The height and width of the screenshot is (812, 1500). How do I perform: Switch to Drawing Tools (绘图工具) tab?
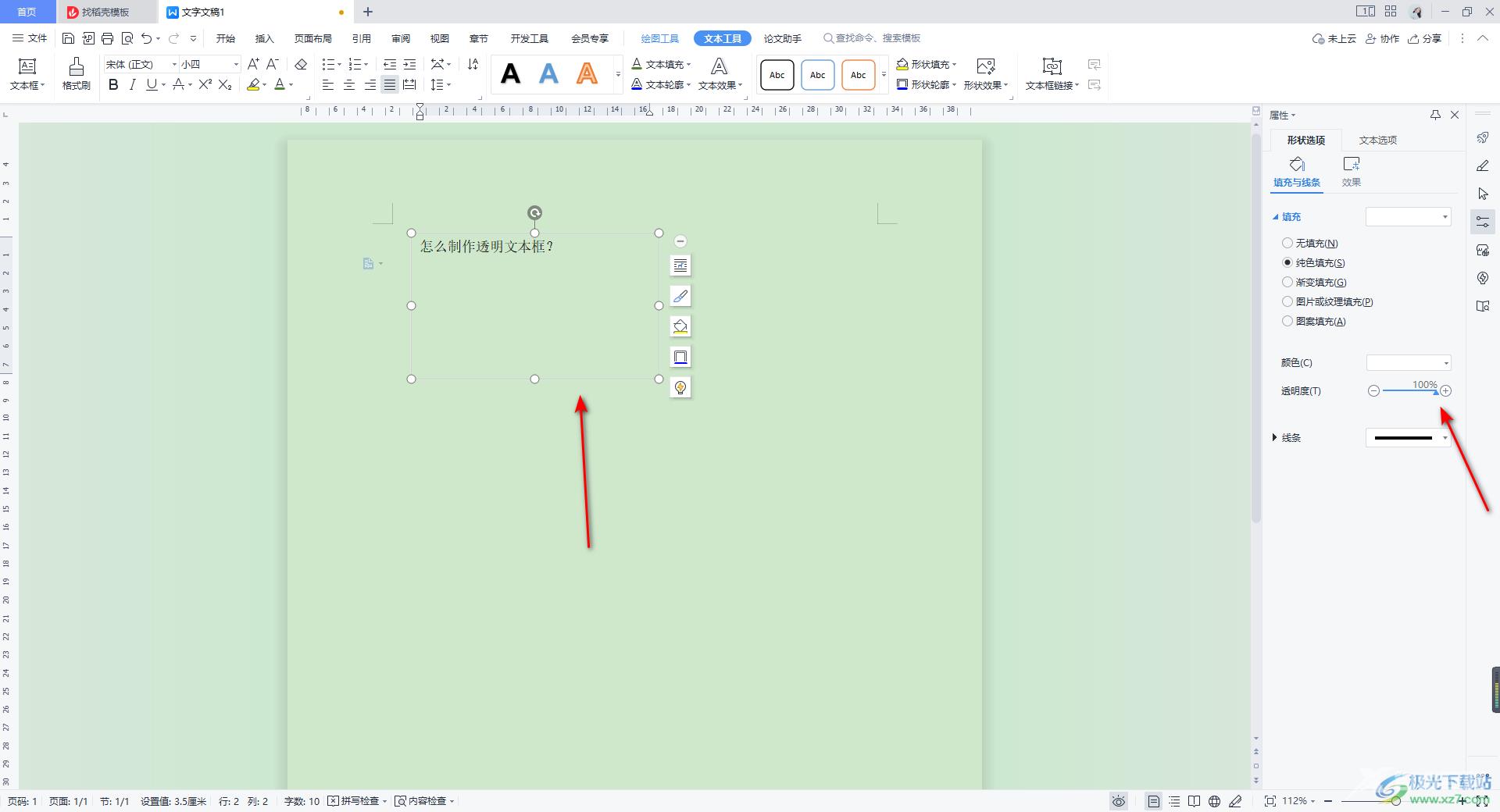click(x=659, y=38)
